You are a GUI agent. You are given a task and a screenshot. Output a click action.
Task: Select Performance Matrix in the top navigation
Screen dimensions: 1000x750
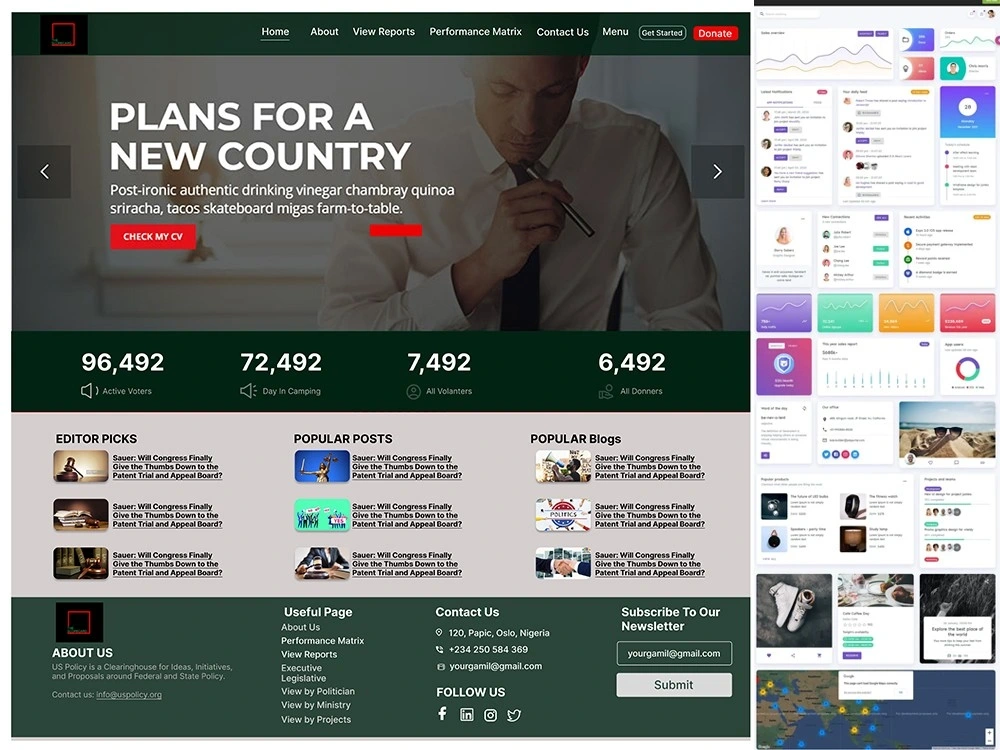point(475,32)
